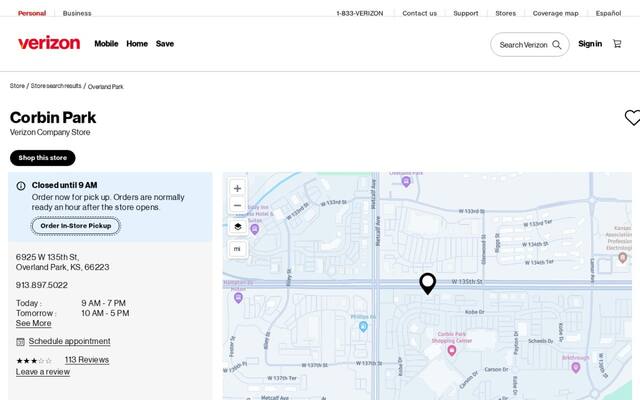Click the info icon beside Closed until 9 AM
The width and height of the screenshot is (640, 400).
coord(21,186)
